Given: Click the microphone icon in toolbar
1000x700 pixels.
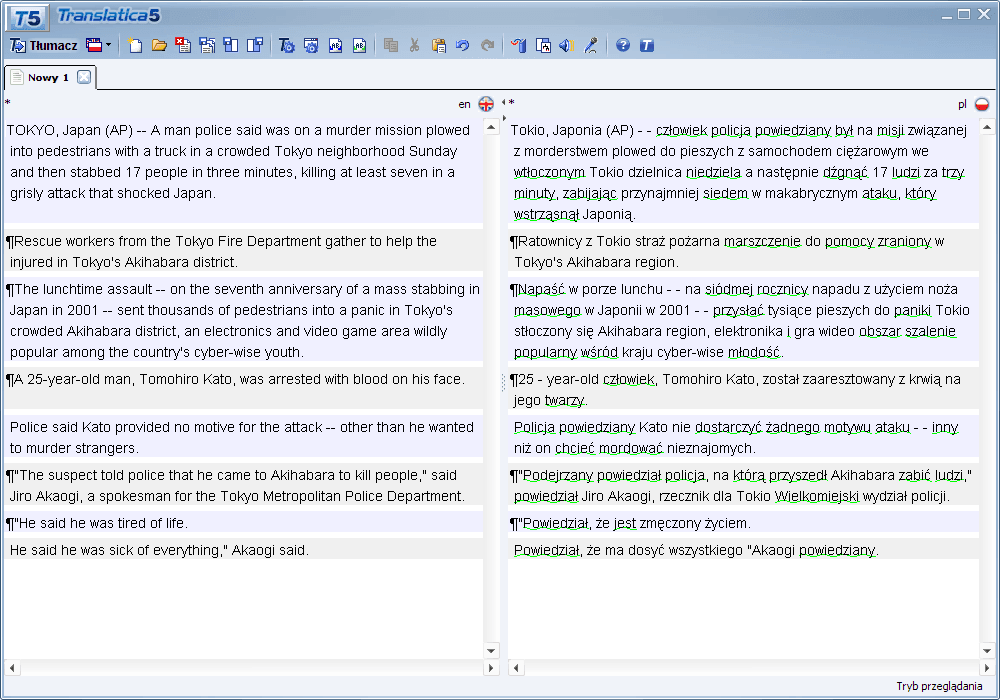Looking at the screenshot, I should coord(591,46).
